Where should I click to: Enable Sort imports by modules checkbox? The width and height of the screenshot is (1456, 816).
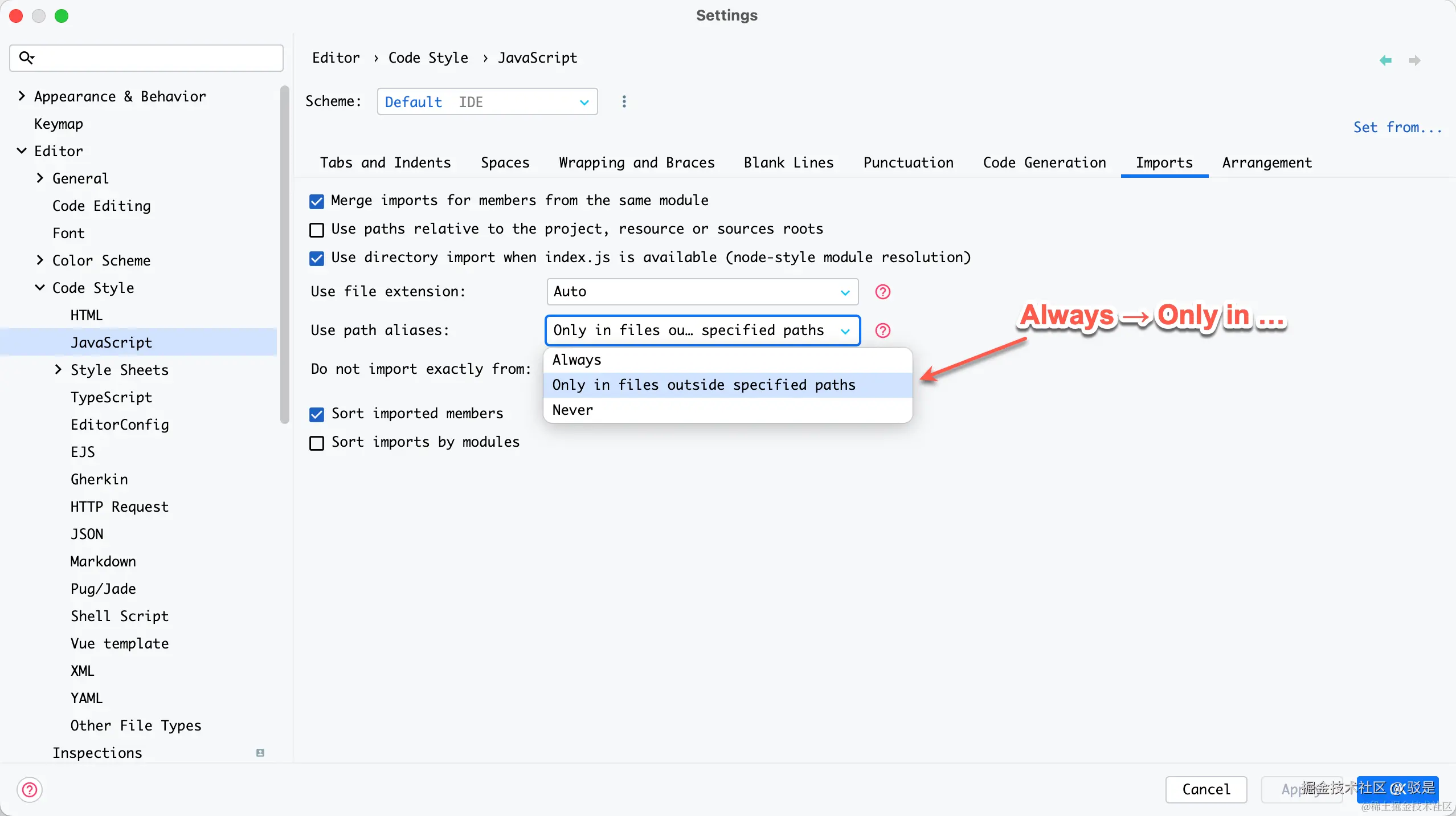(317, 443)
